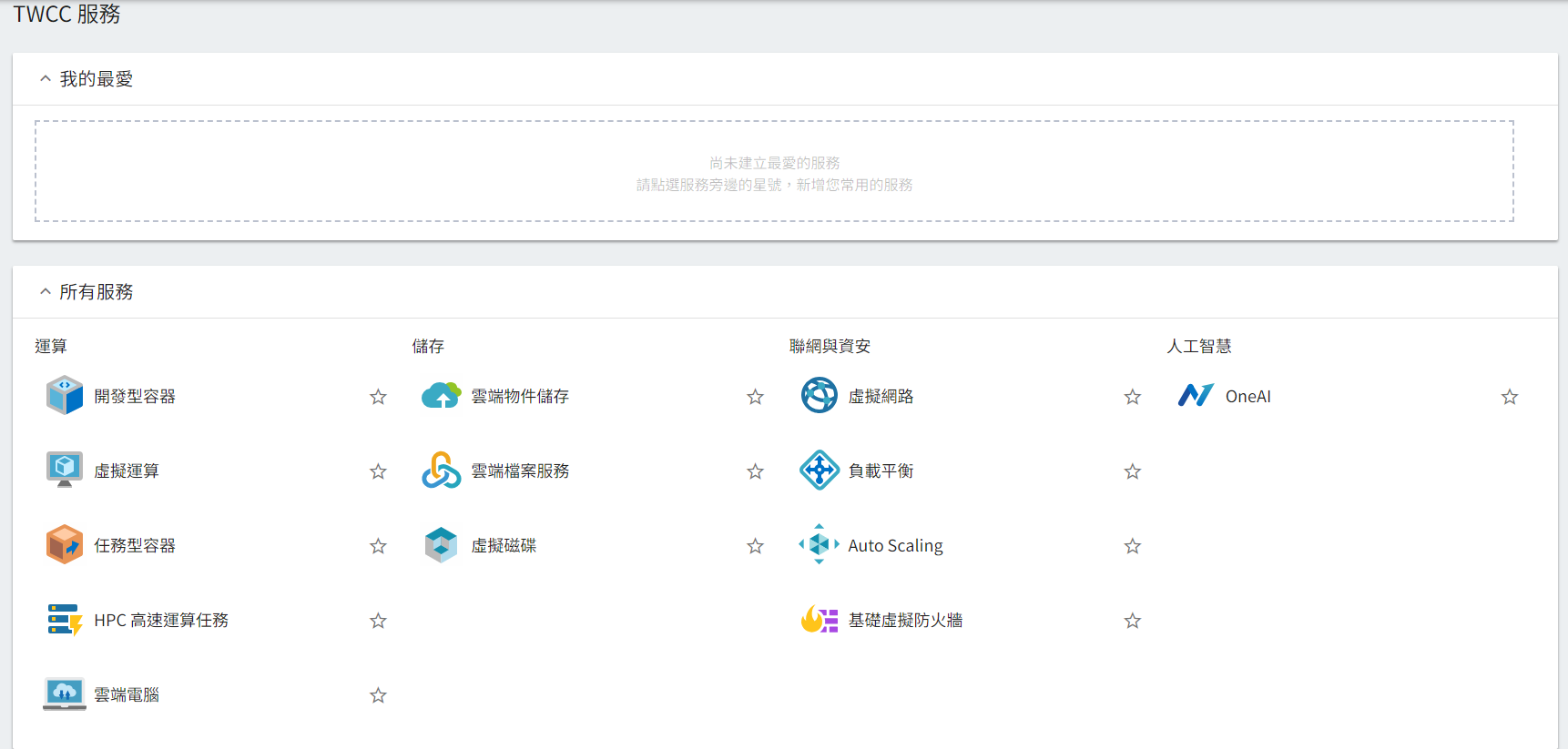Collapse the 所有服務 section chevron
This screenshot has width=1568, height=749.
[45, 292]
